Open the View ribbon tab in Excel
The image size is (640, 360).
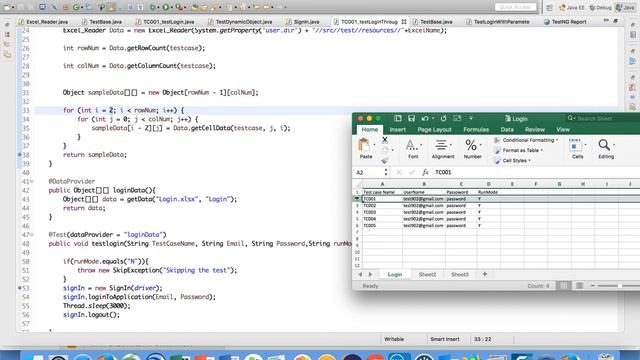(x=563, y=129)
